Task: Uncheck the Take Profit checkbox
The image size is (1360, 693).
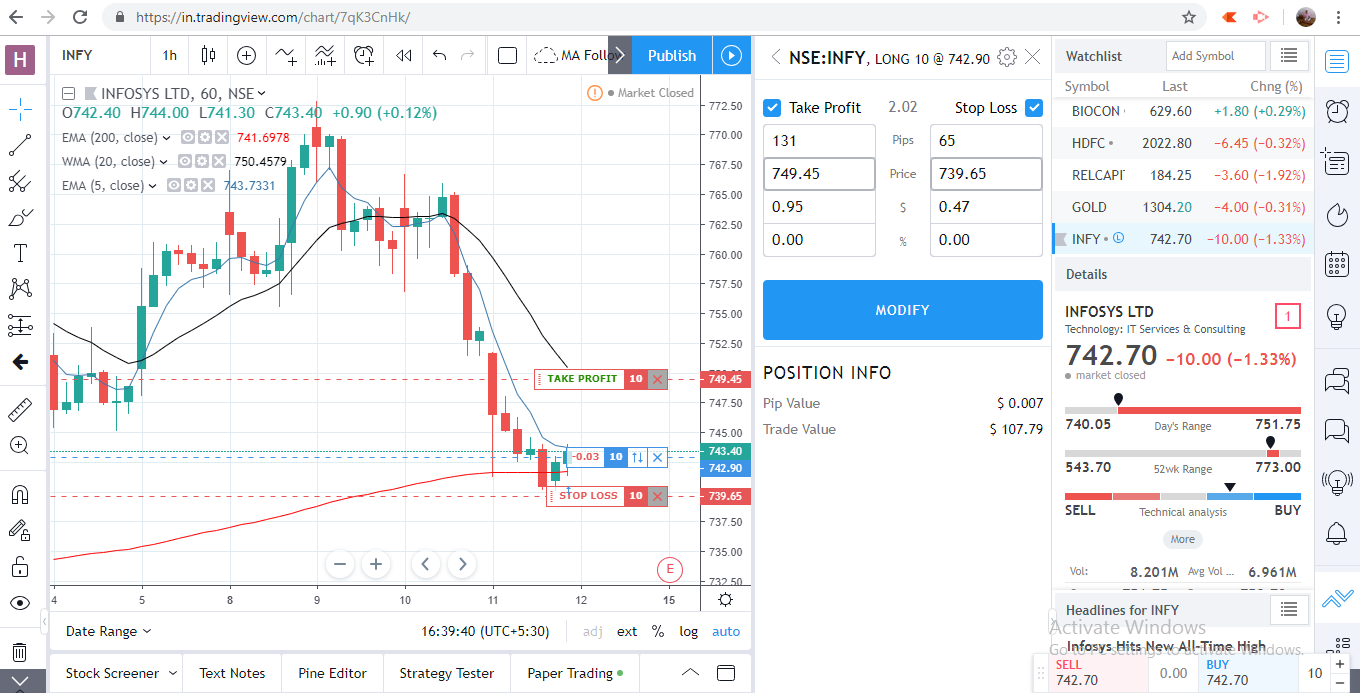Action: [772, 107]
